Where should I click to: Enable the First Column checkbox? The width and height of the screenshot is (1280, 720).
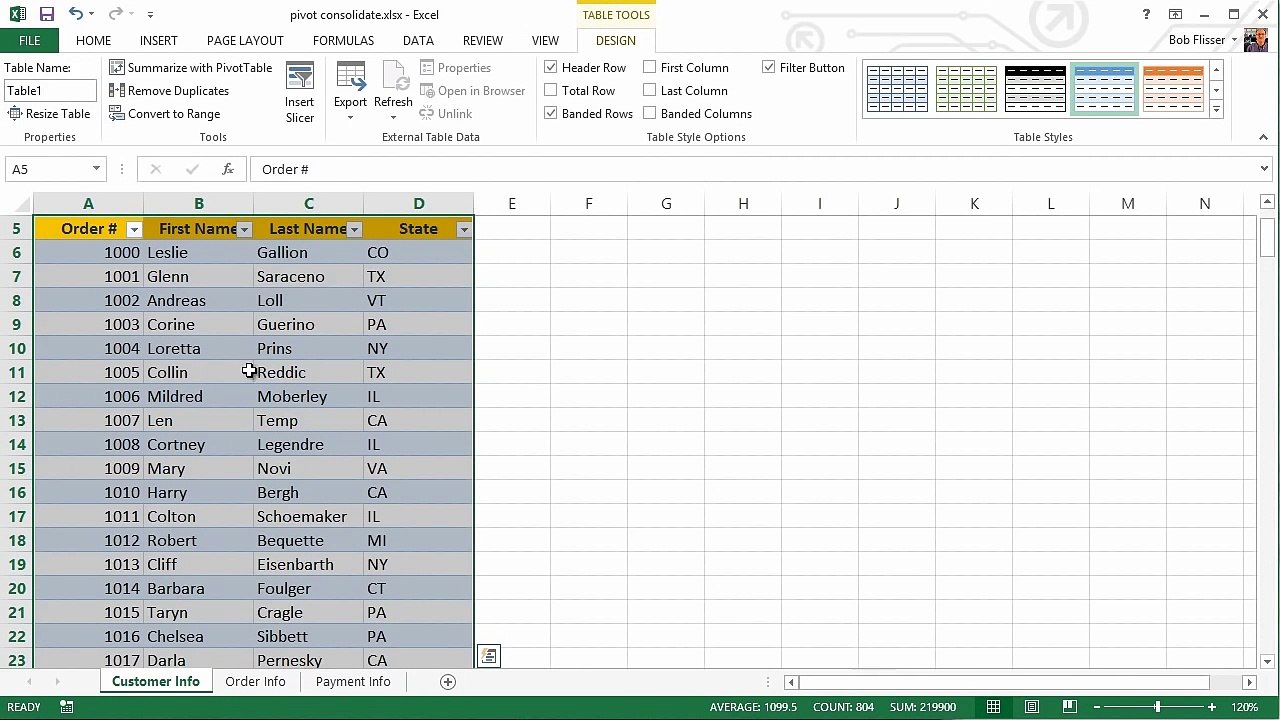(650, 67)
